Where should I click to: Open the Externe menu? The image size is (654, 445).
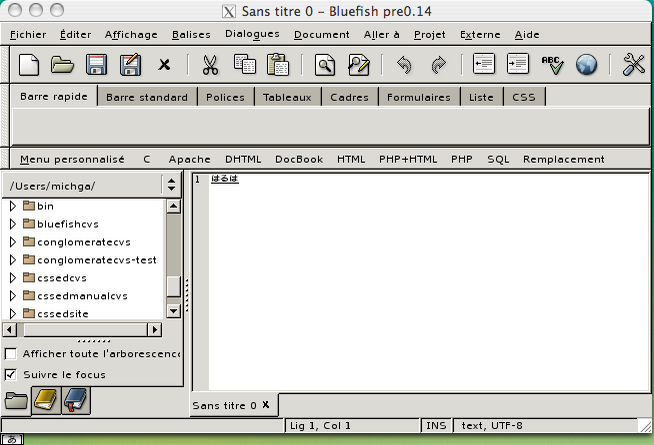pos(480,35)
